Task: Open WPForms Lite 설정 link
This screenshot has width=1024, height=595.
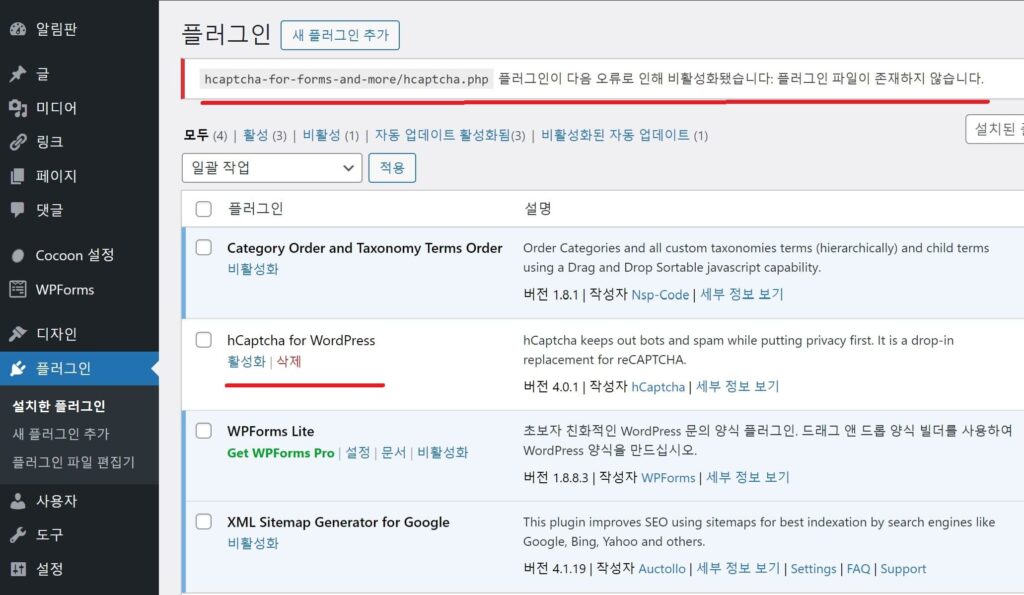Action: pos(357,453)
